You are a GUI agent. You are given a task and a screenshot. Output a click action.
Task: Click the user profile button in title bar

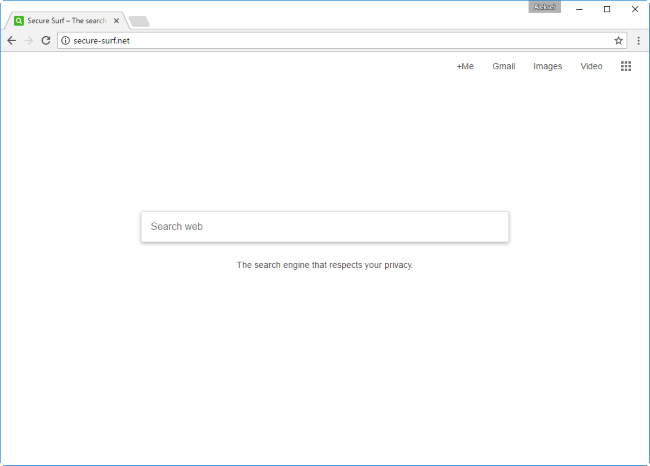pos(544,7)
